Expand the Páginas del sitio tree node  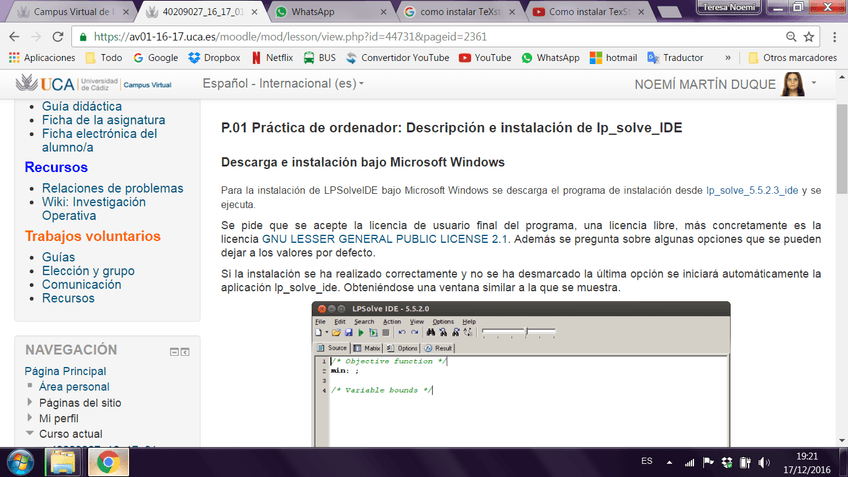[x=31, y=403]
